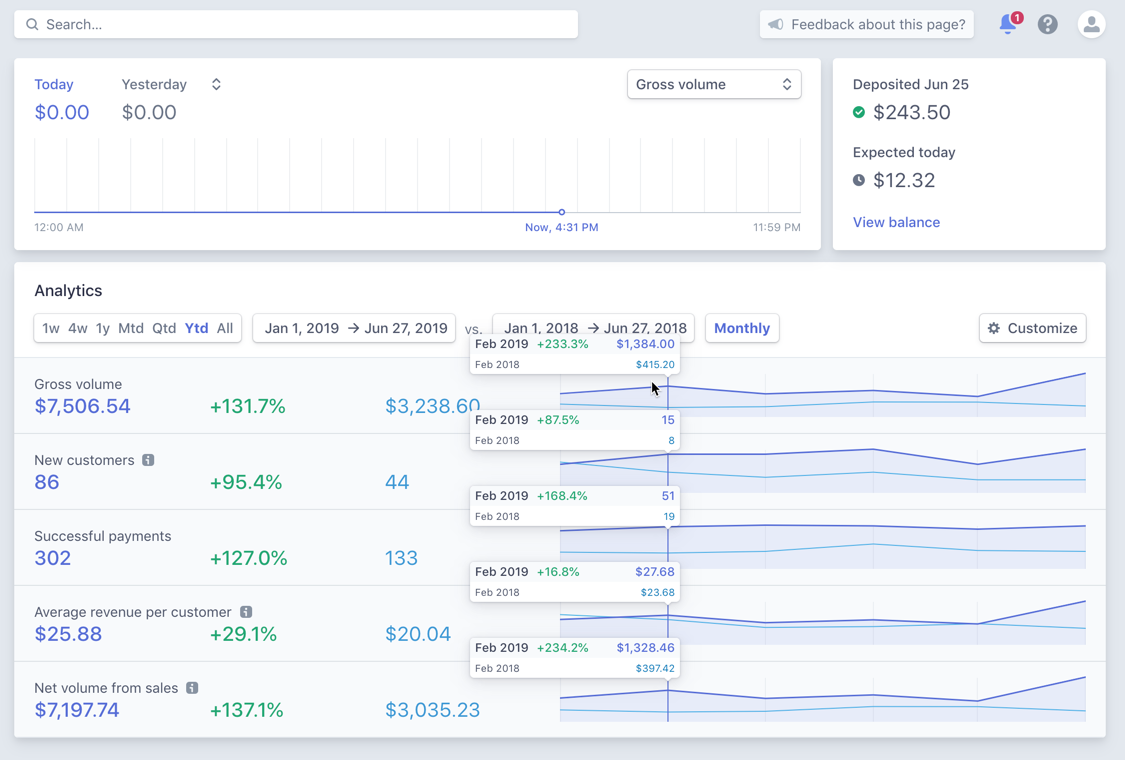Image resolution: width=1125 pixels, height=760 pixels.
Task: Click the +131.7% gross volume change
Action: tap(248, 406)
